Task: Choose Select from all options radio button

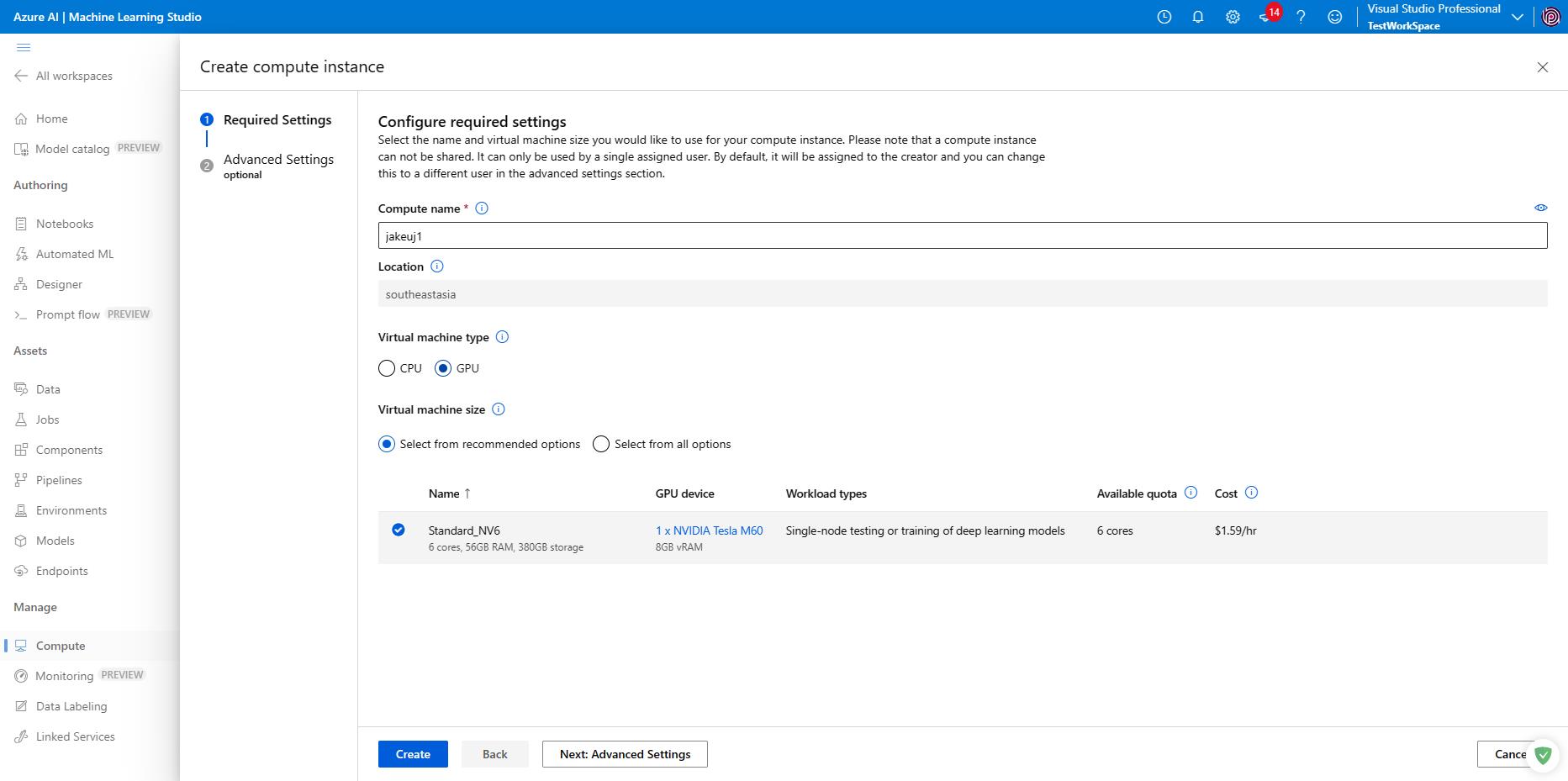Action: (x=601, y=444)
